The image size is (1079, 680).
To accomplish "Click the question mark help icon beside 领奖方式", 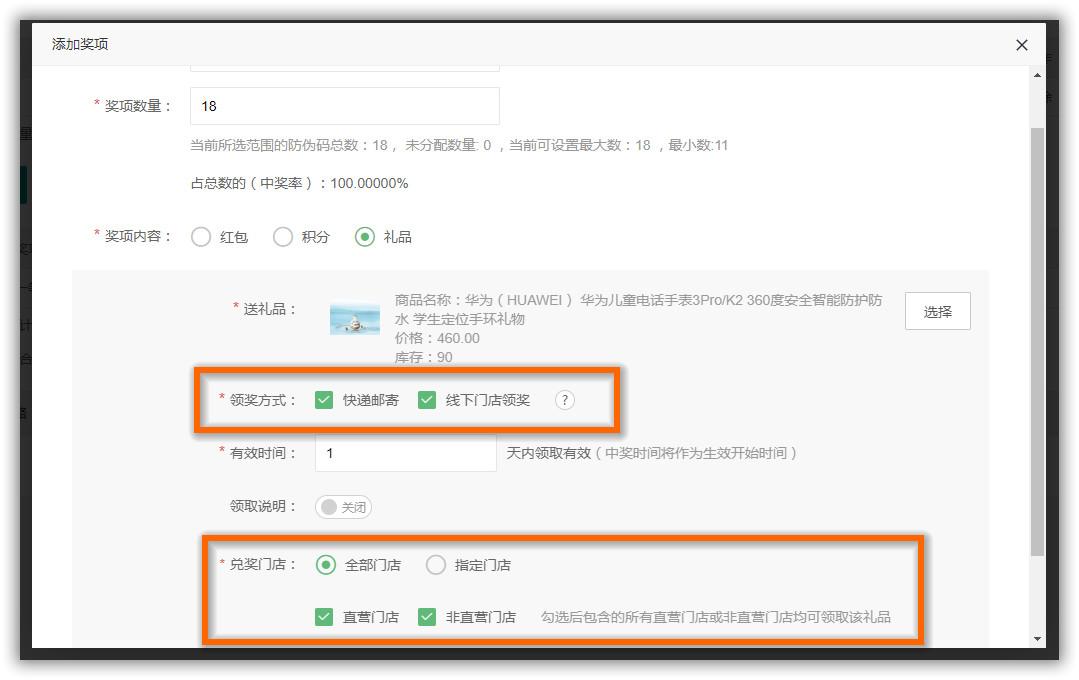I will click(x=564, y=400).
